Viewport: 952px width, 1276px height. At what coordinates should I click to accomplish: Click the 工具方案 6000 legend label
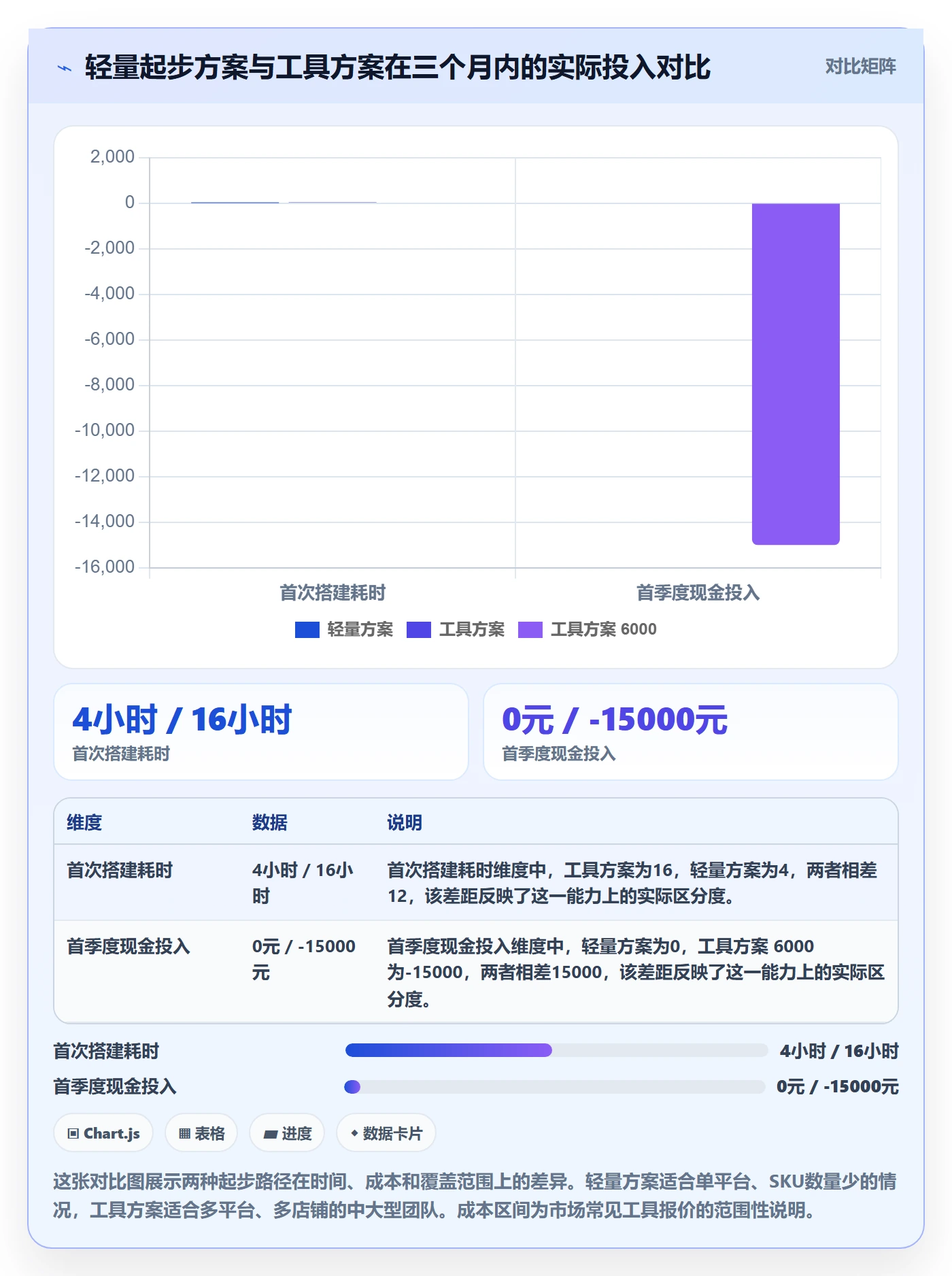(x=603, y=630)
